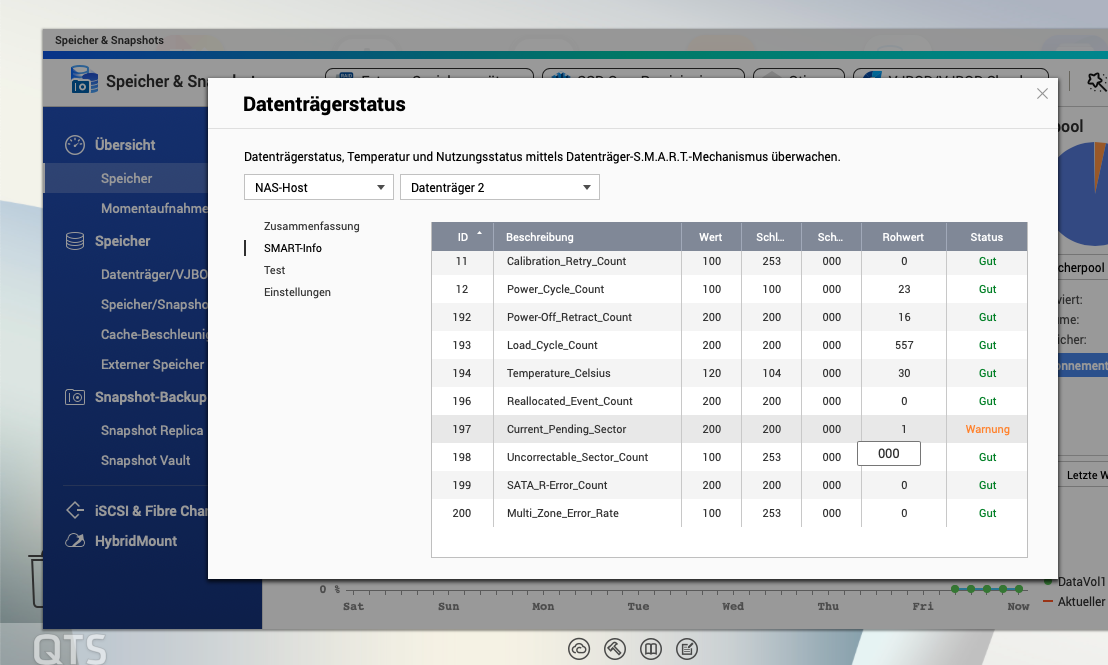Open the Einstellungen section
This screenshot has width=1108, height=665.
pos(297,292)
